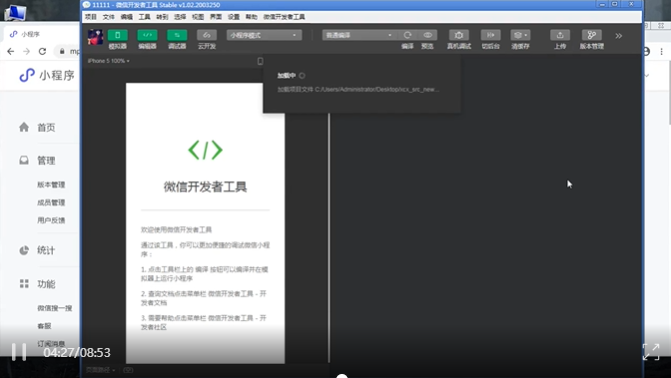Open the 微信开发者工具 menu
671x378 pixels.
pyautogui.click(x=284, y=17)
